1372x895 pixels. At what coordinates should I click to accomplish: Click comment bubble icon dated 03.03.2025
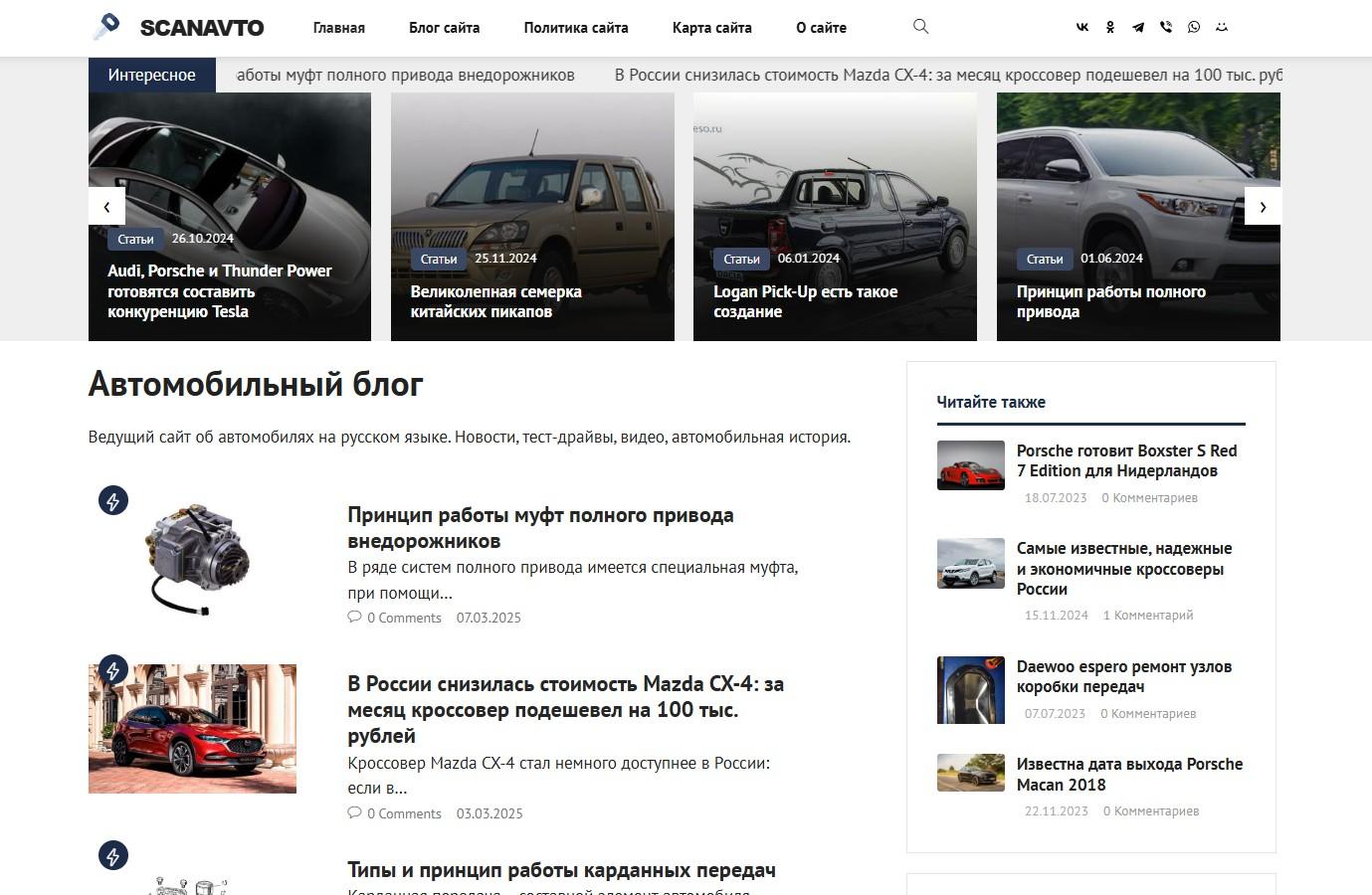pyautogui.click(x=354, y=813)
